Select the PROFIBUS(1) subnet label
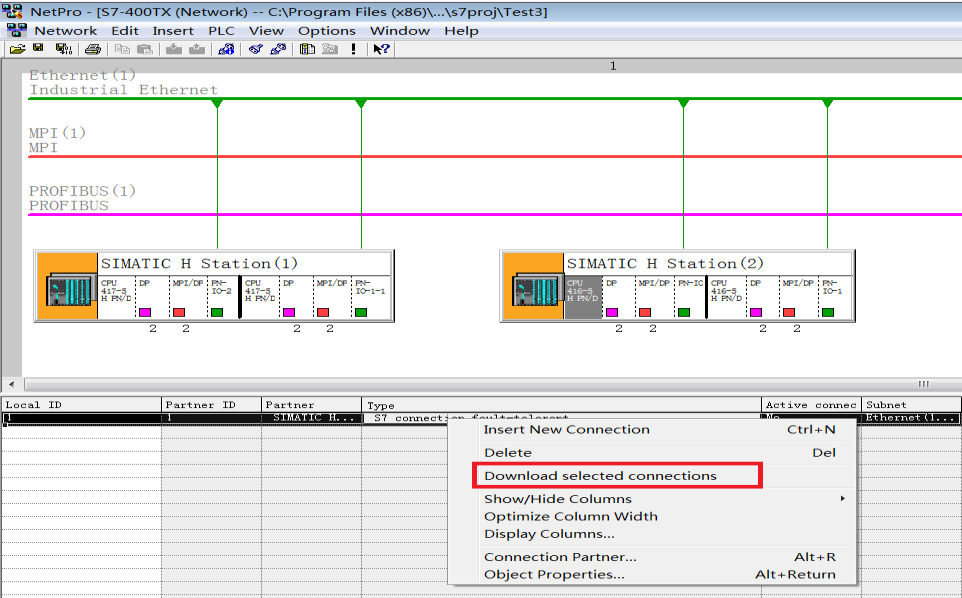This screenshot has height=598, width=962. (82, 198)
